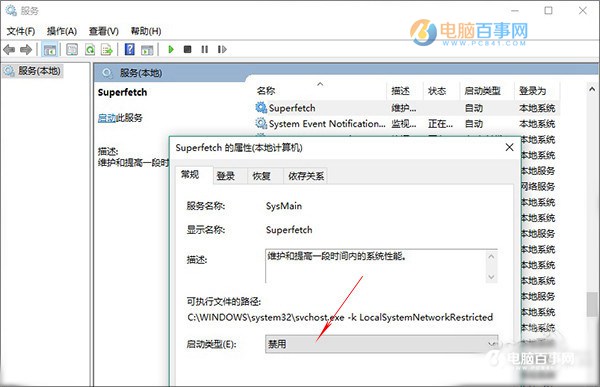Select the System Event Notification service row
This screenshot has width=600, height=387.
point(406,124)
